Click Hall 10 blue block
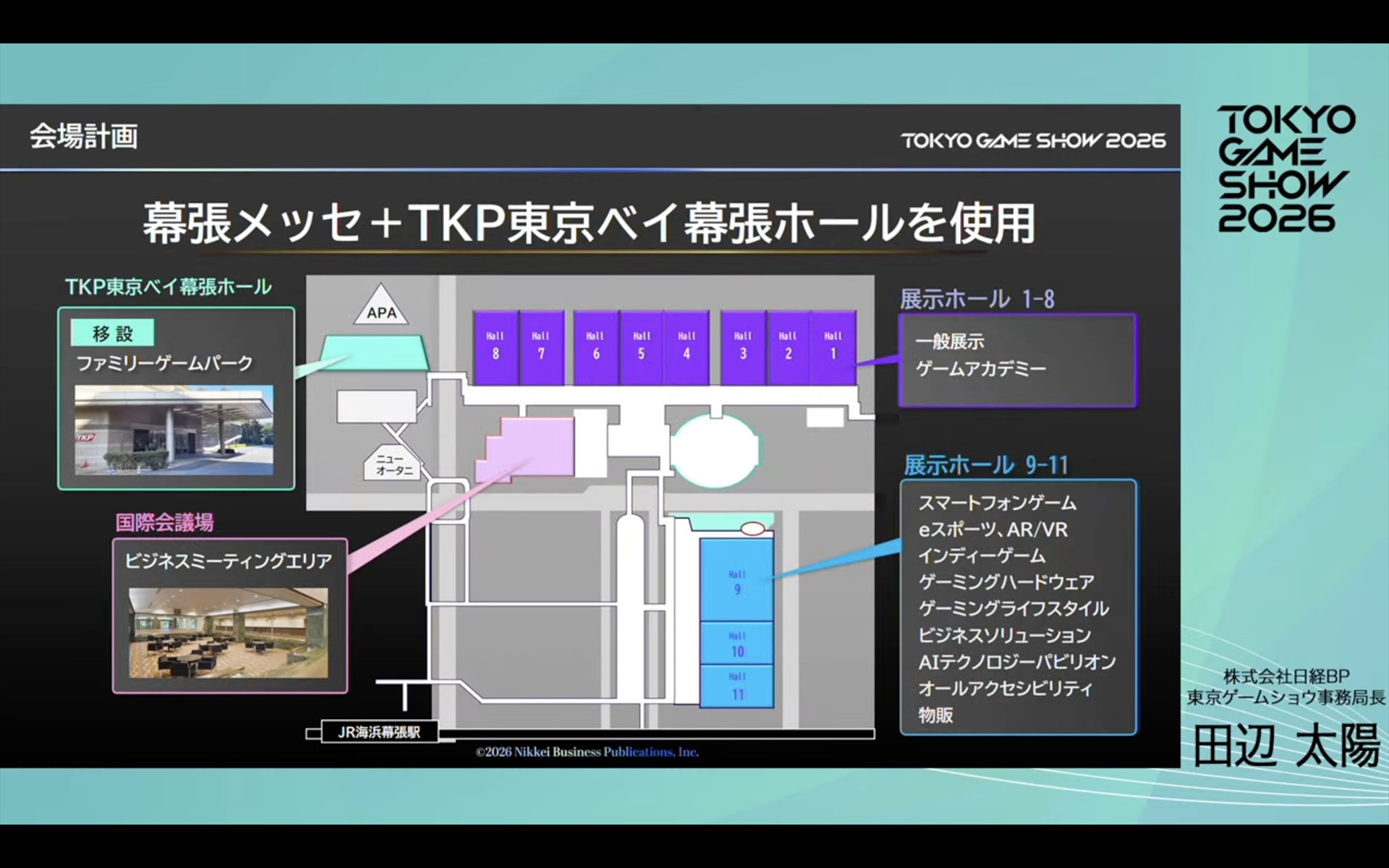 click(x=736, y=644)
